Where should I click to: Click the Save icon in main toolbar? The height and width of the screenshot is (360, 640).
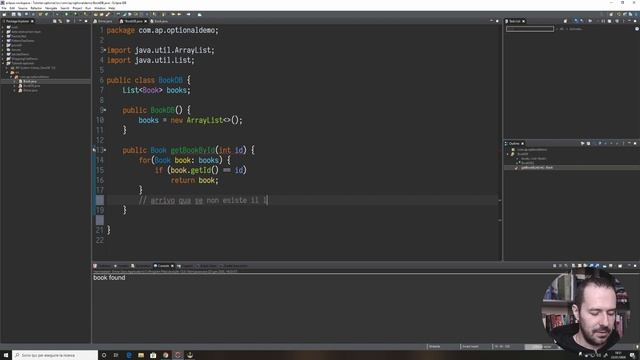coord(13,14)
